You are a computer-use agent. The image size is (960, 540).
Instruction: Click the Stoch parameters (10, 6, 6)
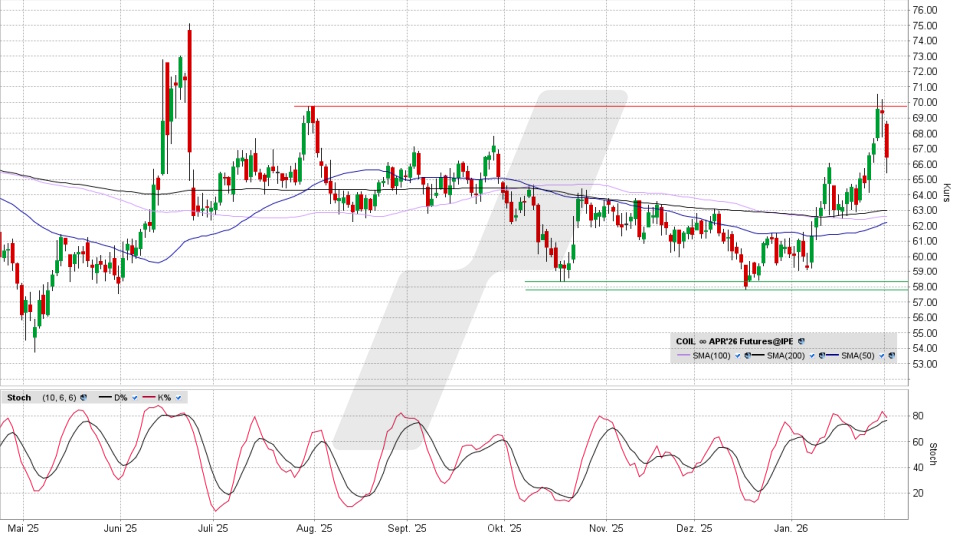tap(58, 397)
